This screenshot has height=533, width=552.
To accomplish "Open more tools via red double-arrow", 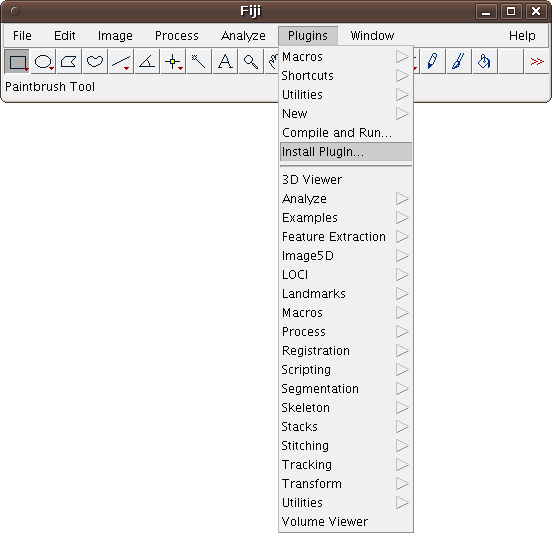I will [537, 62].
